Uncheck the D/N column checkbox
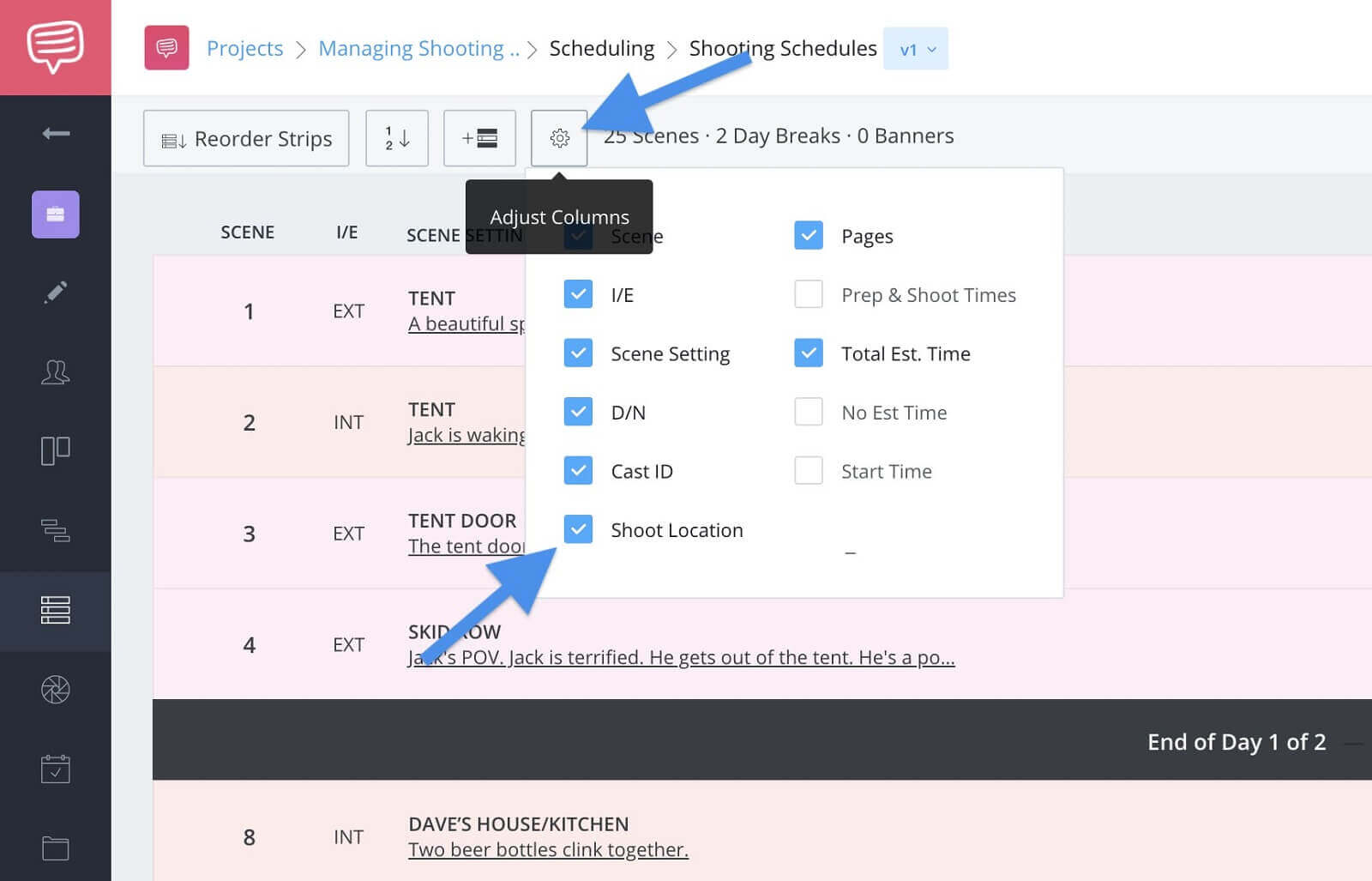Viewport: 1372px width, 881px height. click(578, 412)
